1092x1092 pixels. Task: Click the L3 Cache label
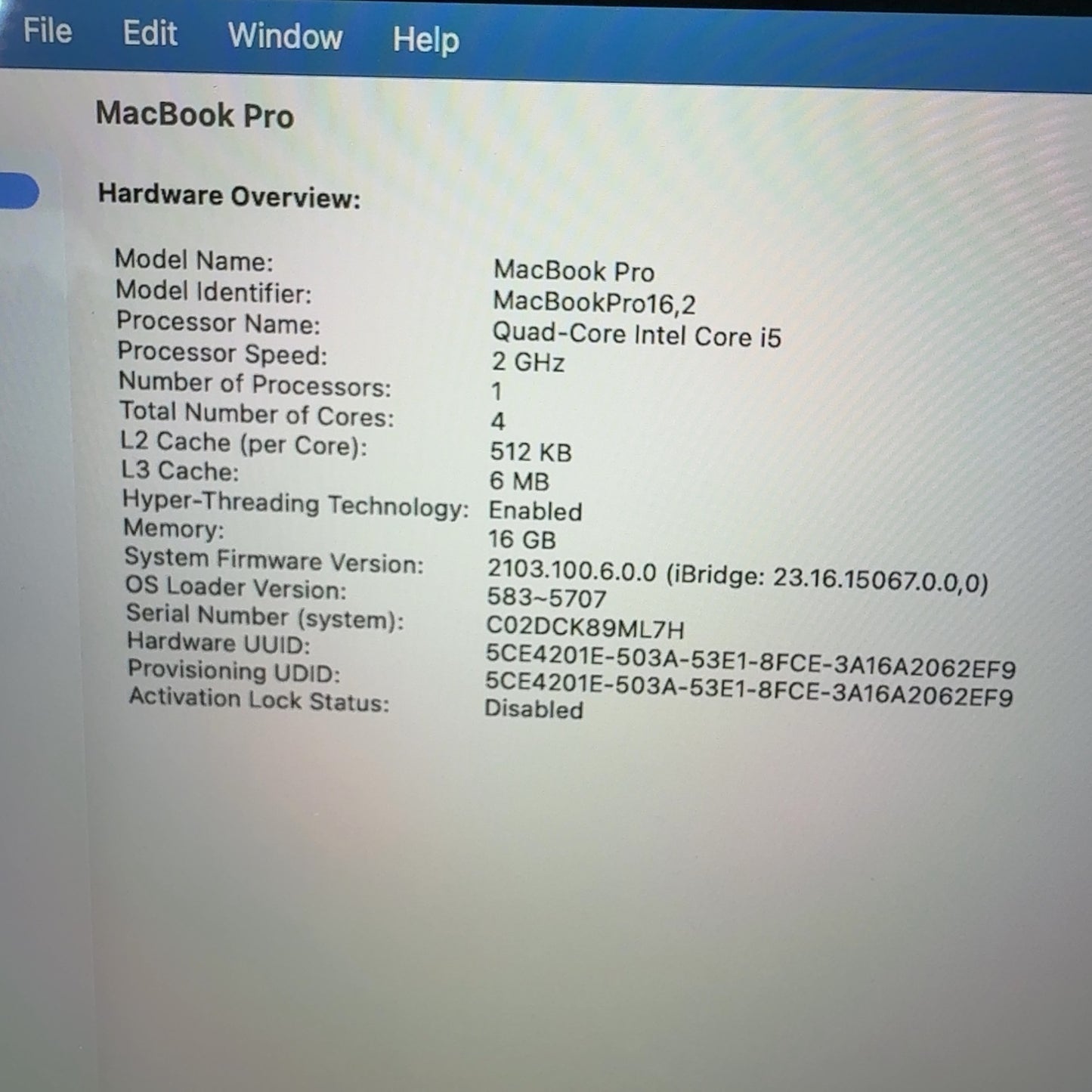coord(180,471)
